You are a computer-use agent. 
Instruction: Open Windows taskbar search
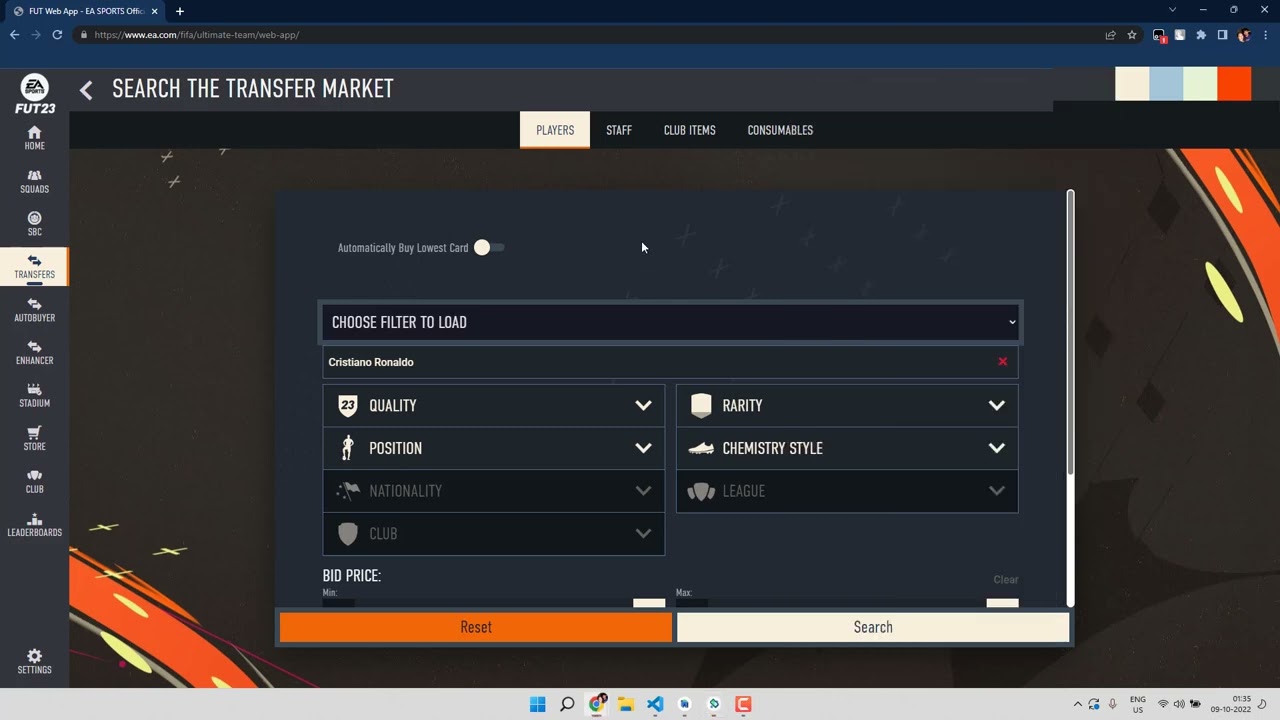click(567, 704)
